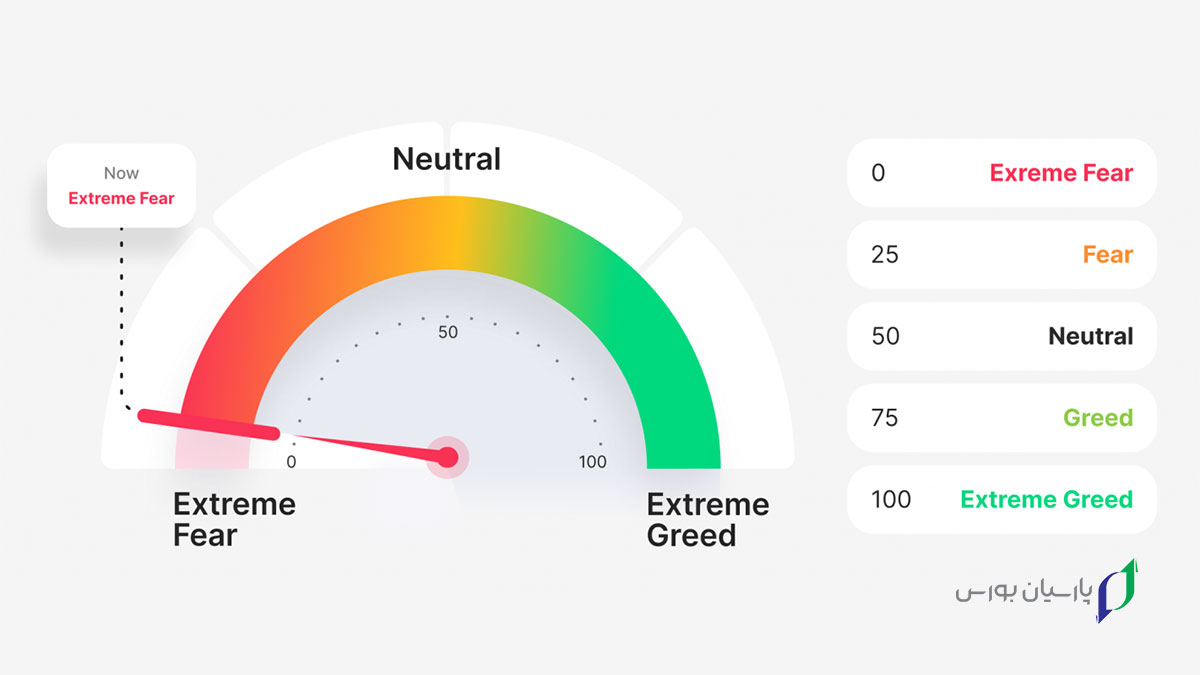Click the "0" mark on the gauge dial
Screen dimensions: 1200x675
coord(291,462)
